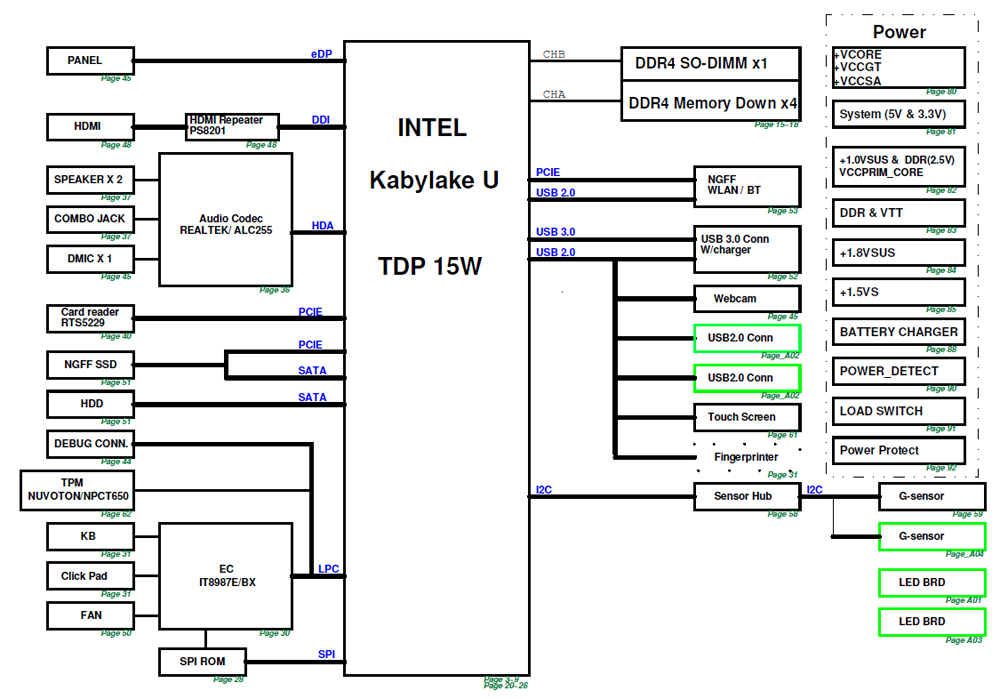Click the PCIE label on the Card reader line
Viewport: 1000px width, 699px height.
click(x=311, y=312)
